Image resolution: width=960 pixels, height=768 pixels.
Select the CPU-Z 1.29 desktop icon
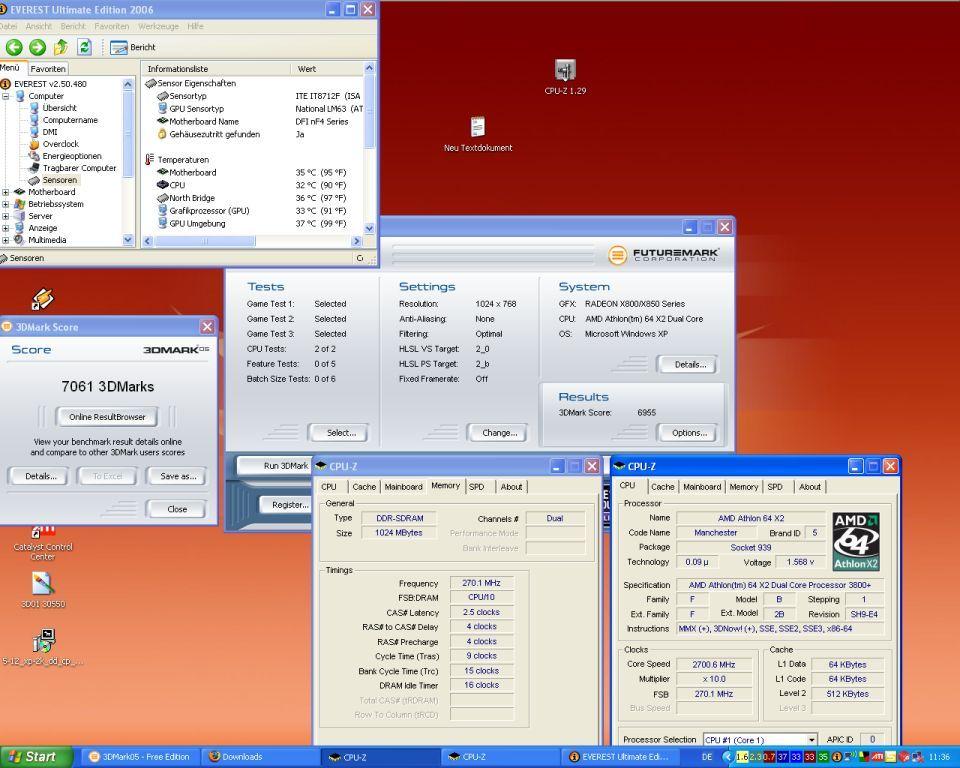[565, 77]
